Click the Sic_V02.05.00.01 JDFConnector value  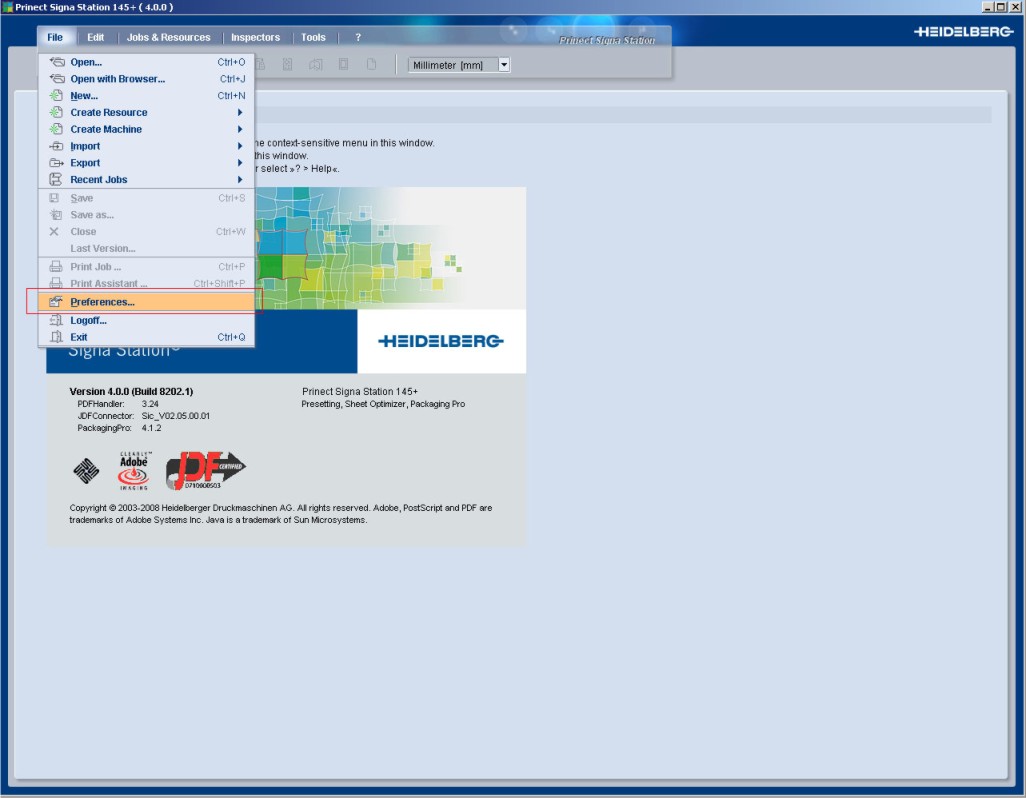pos(175,416)
